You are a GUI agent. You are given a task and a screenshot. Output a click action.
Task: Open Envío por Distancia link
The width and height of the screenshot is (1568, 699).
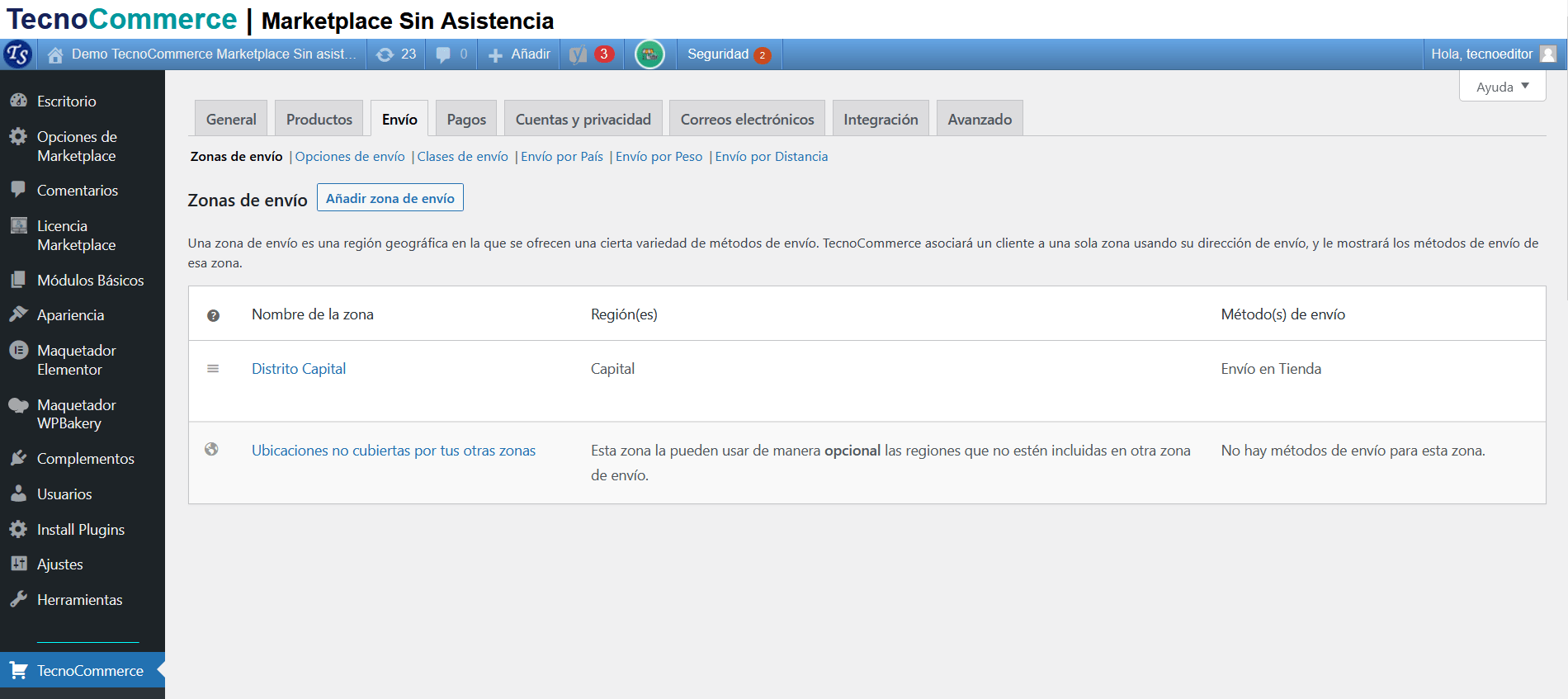(x=772, y=157)
